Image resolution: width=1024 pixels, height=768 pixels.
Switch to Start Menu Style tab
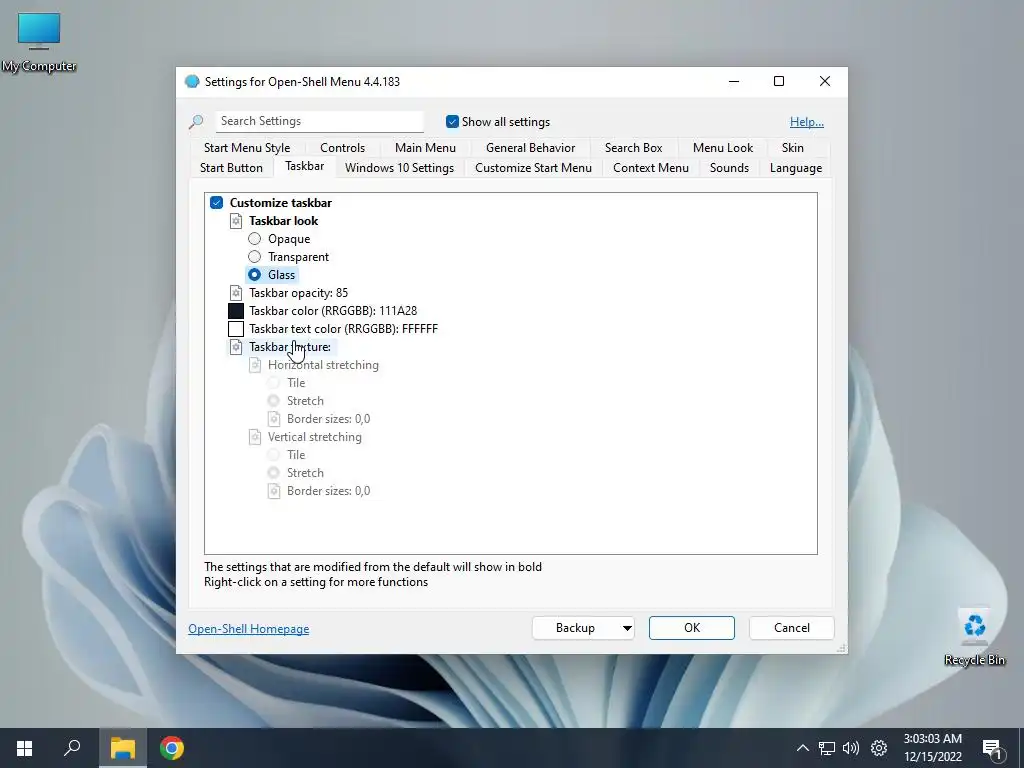[x=247, y=148]
